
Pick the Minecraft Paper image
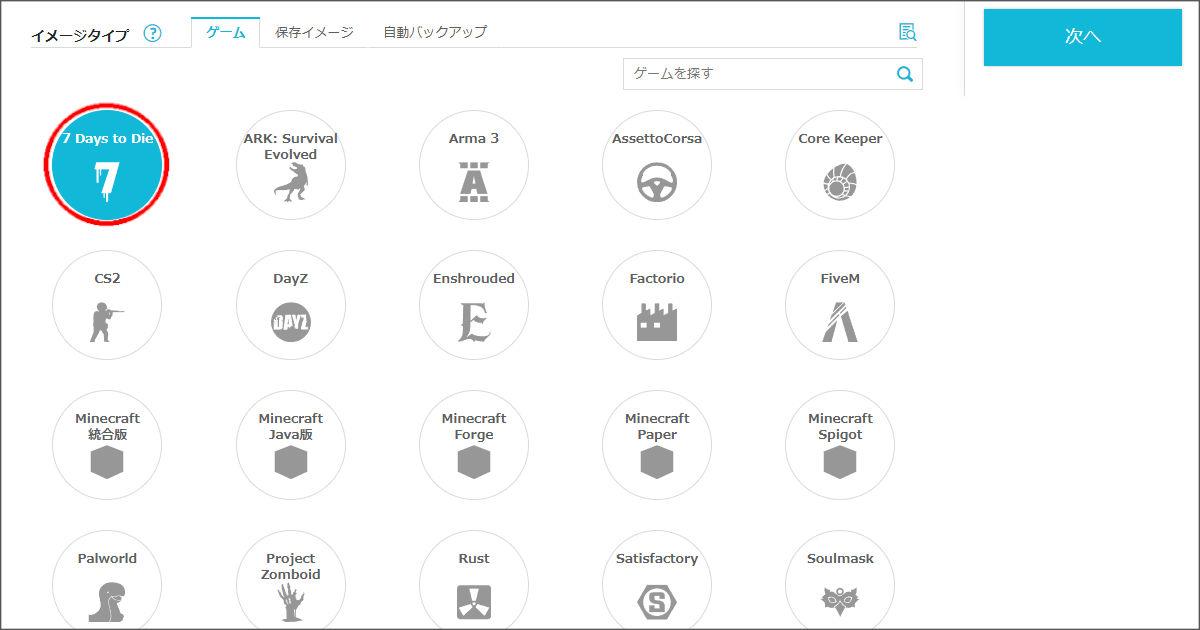[657, 445]
